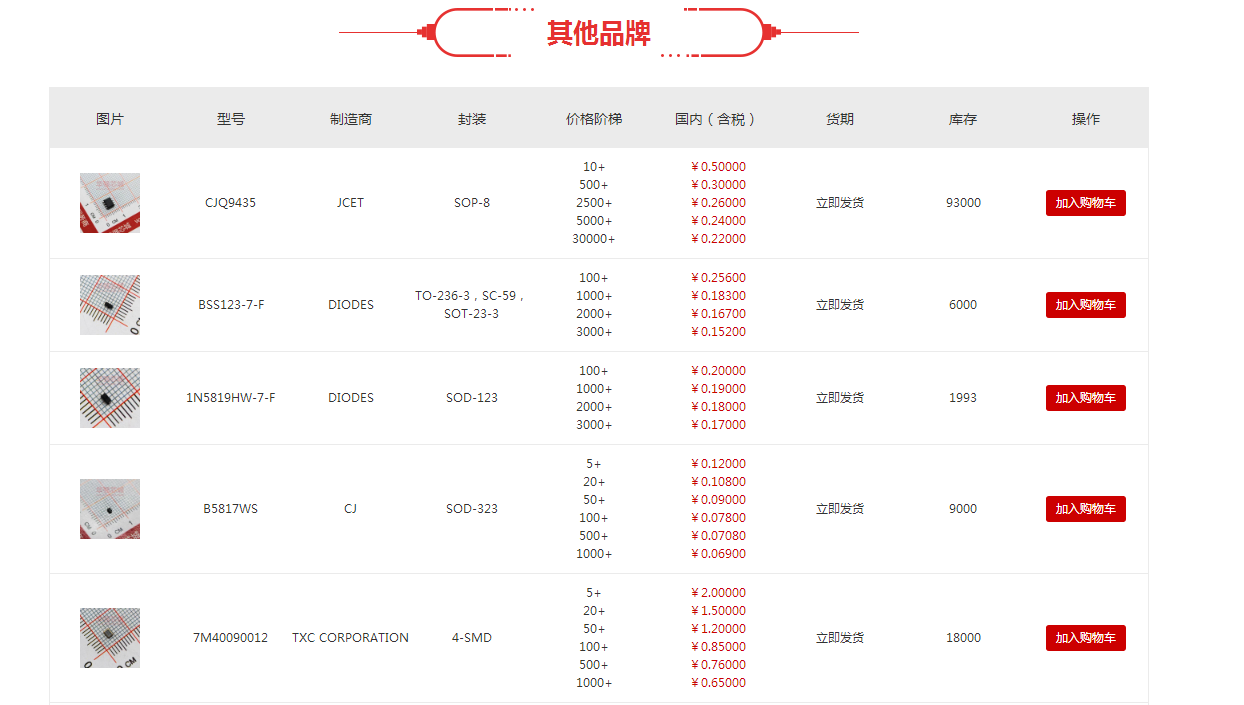This screenshot has width=1244, height=705.
Task: Open the CJQ9435 model link
Action: (230, 203)
